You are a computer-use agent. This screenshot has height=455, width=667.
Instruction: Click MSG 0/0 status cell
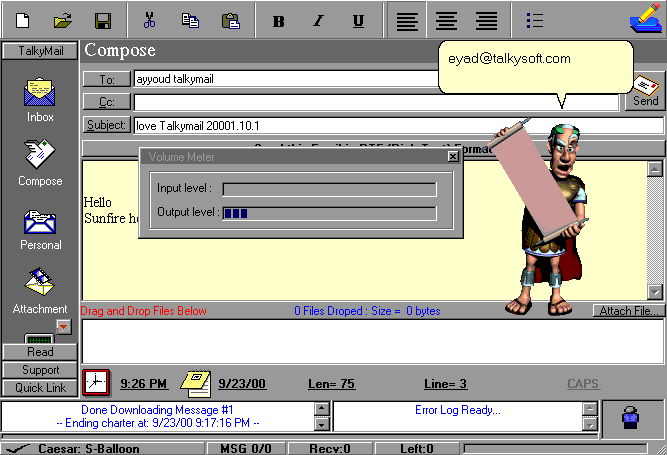coord(246,449)
